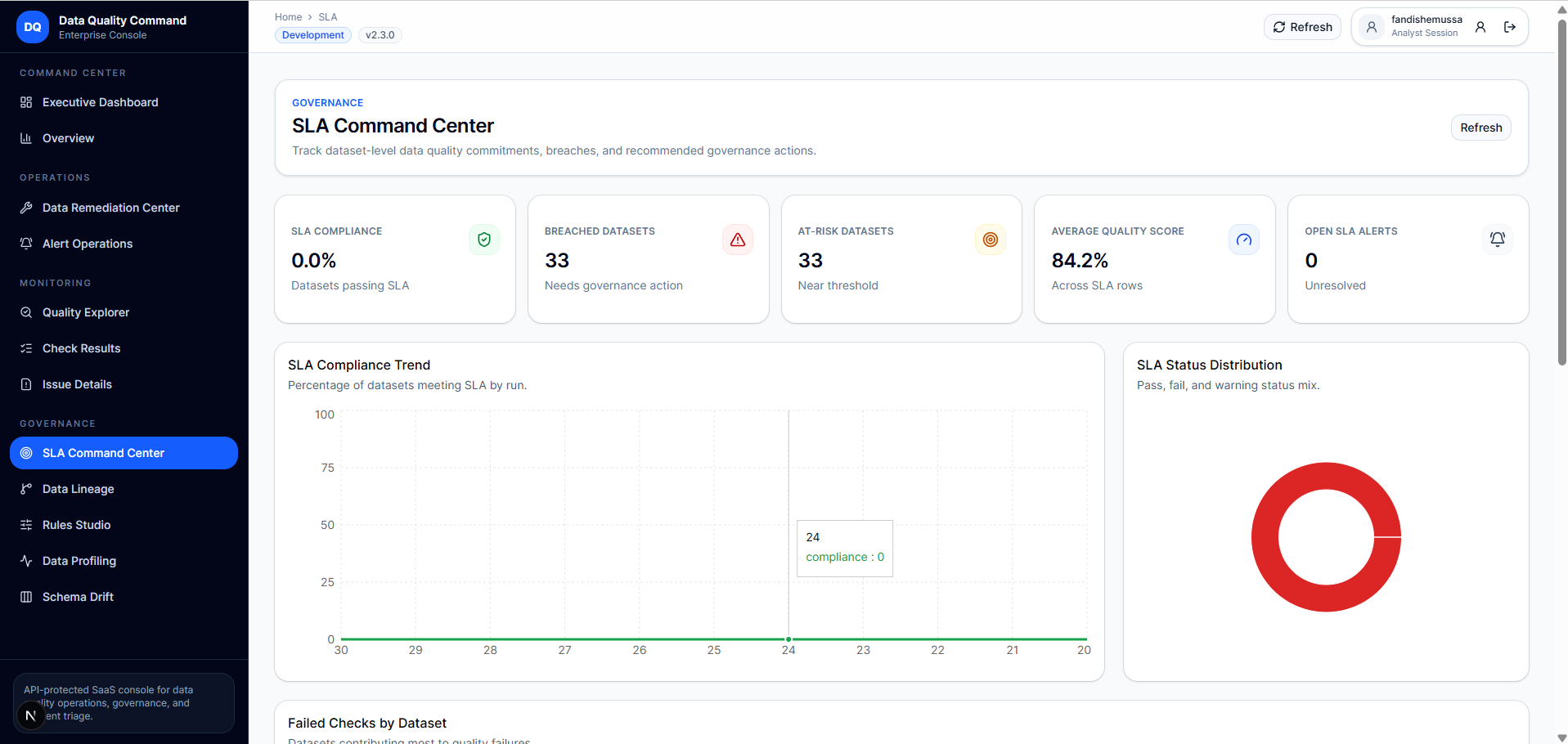Viewport: 1568px width, 744px height.
Task: Click the Breached Datasets warning icon
Action: pos(738,240)
